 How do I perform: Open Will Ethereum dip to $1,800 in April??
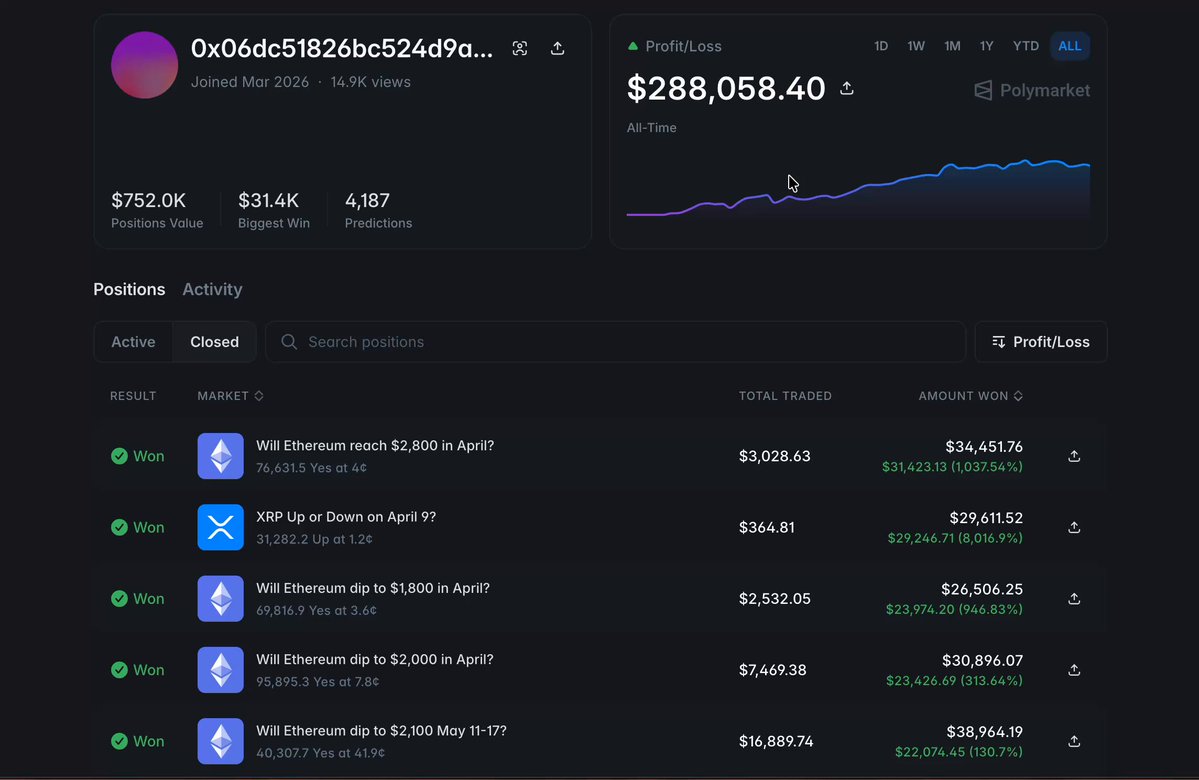point(372,588)
